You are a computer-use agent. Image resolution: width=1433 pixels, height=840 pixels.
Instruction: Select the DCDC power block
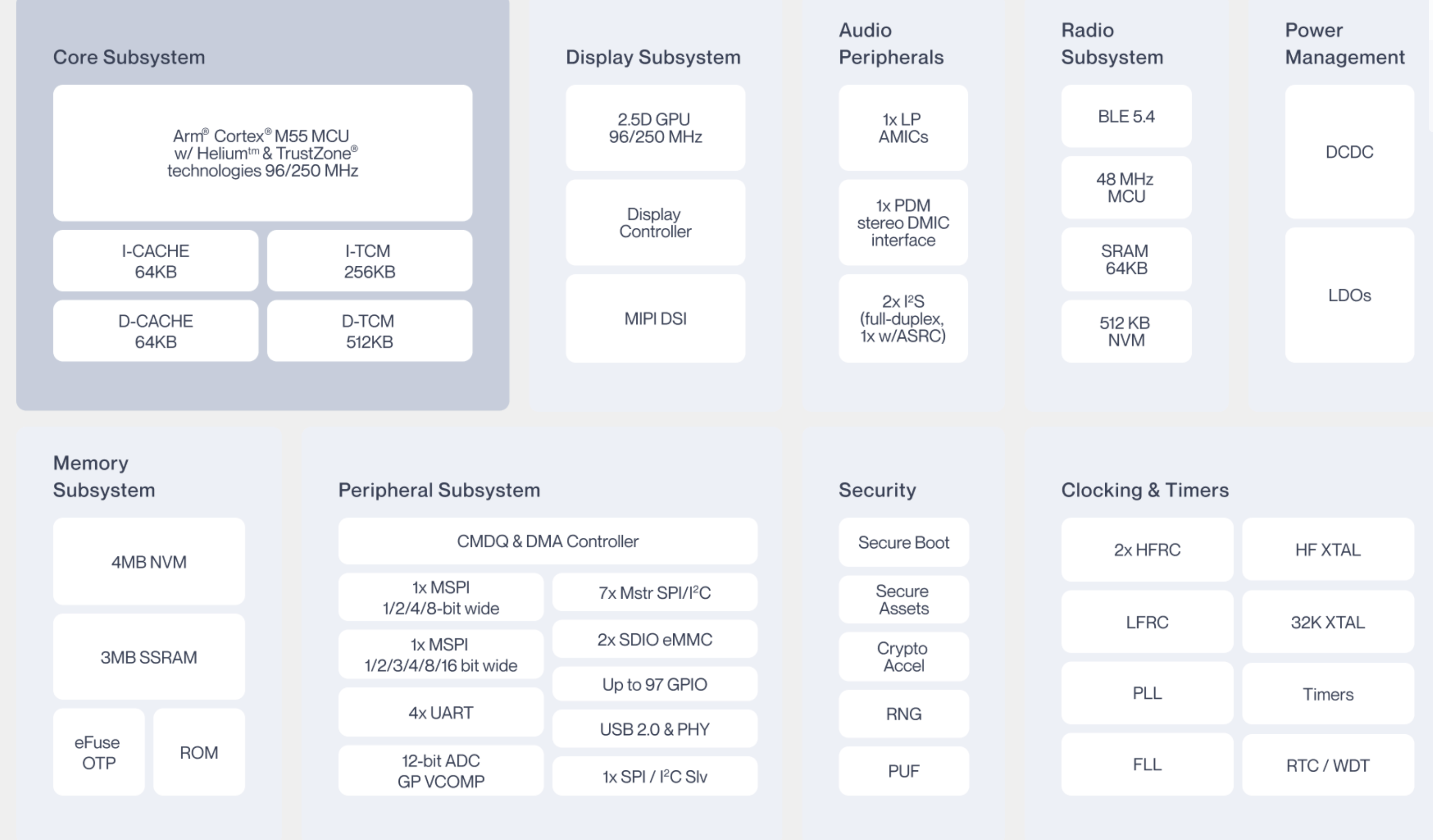click(1349, 152)
